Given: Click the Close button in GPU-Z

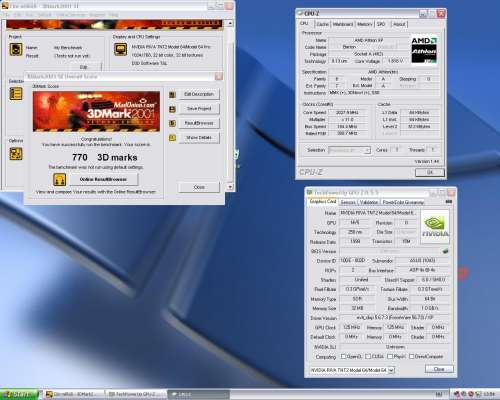Looking at the screenshot, I should tap(439, 369).
